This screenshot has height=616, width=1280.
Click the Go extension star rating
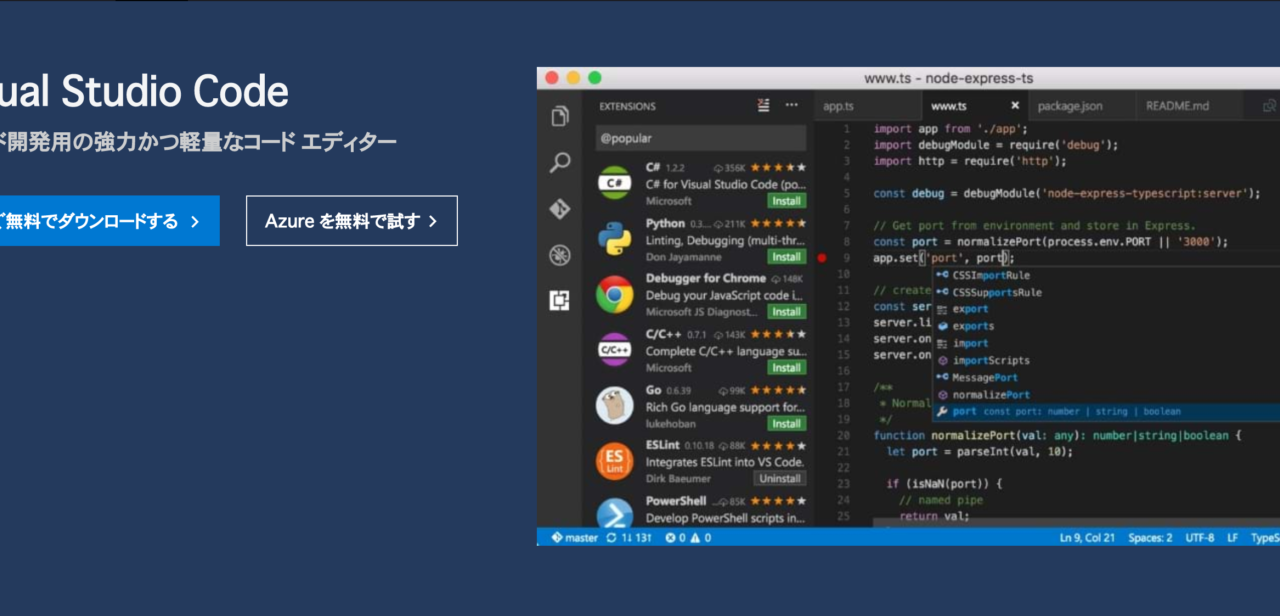[x=779, y=390]
